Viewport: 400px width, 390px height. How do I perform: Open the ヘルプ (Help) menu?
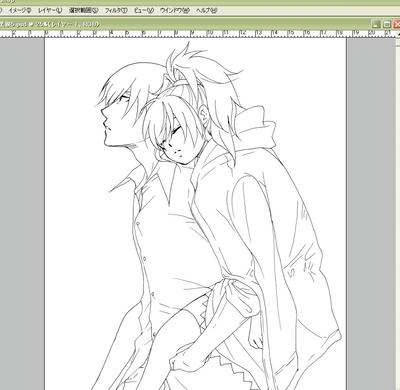pyautogui.click(x=206, y=10)
